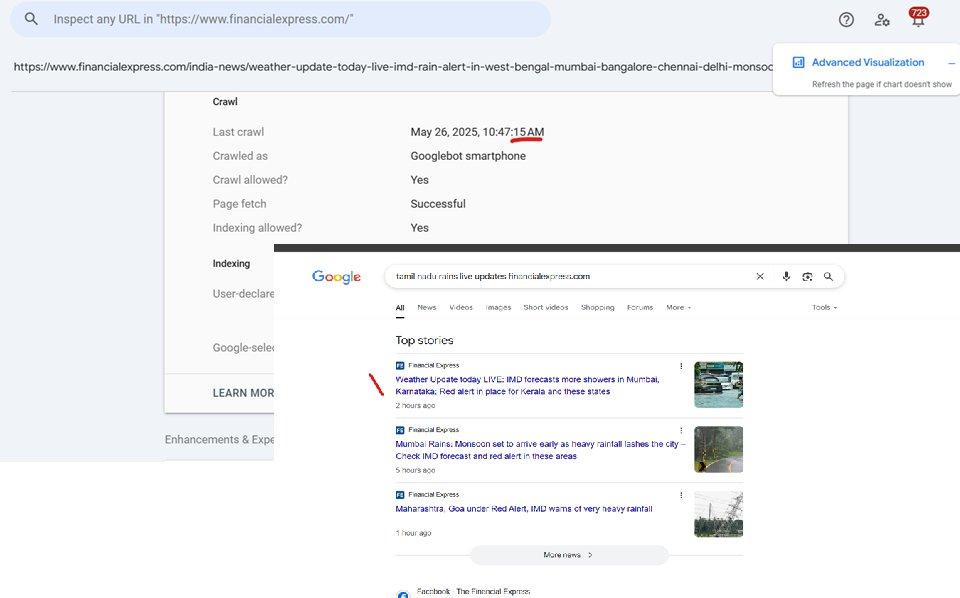The height and width of the screenshot is (598, 960).
Task: Open Maharashtra, Goa under Red Alert headline
Action: 523,509
